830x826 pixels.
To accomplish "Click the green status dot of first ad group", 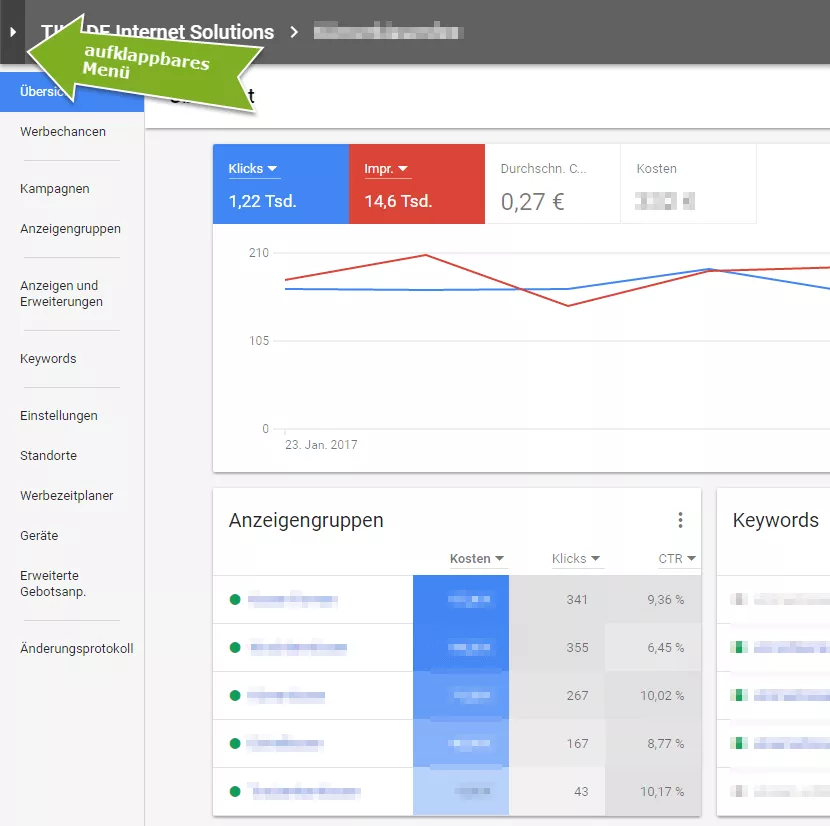I will click(235, 600).
